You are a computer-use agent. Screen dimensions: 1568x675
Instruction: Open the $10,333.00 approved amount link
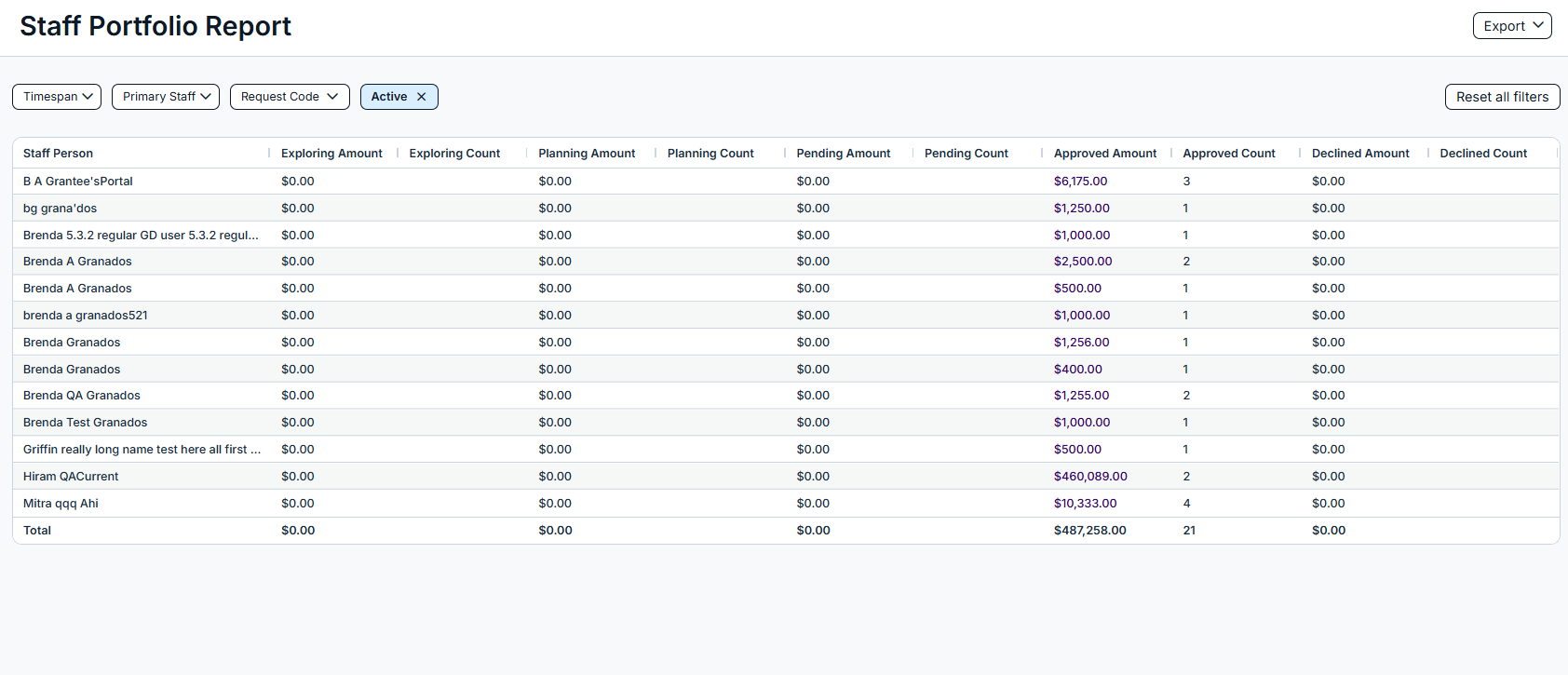[1085, 504]
